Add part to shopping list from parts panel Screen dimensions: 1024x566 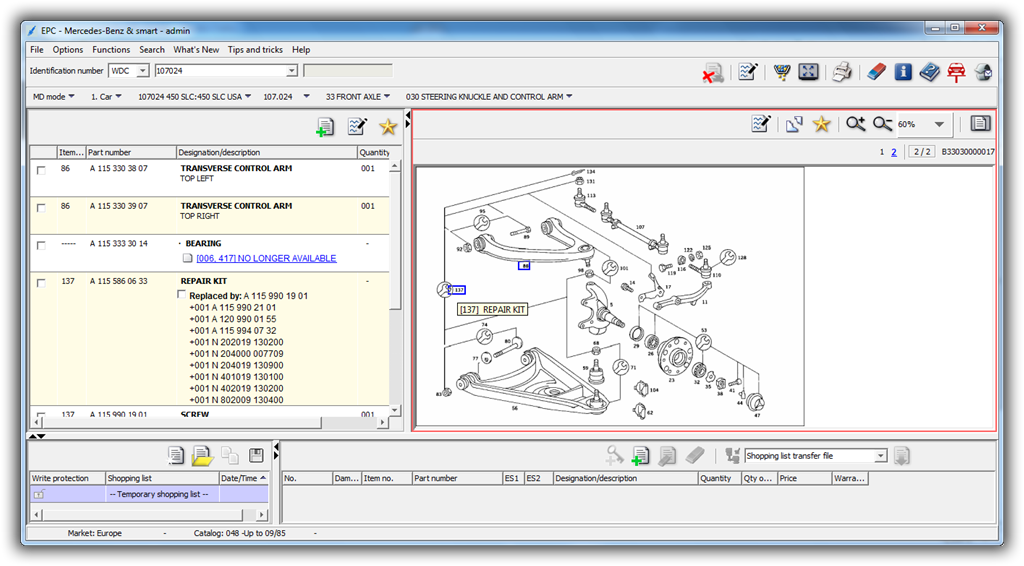click(x=325, y=127)
